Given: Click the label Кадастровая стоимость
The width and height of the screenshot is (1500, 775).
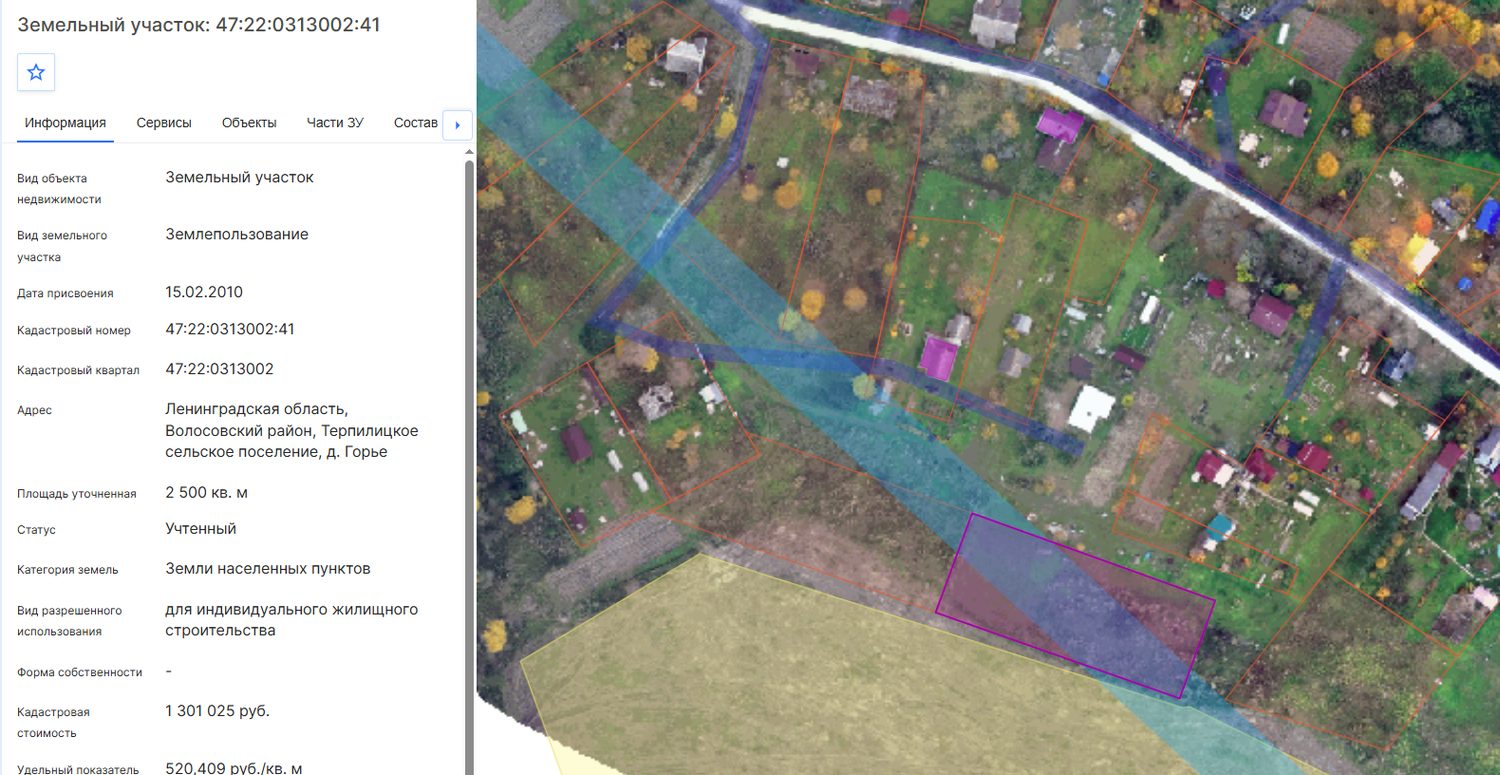Looking at the screenshot, I should 54,722.
